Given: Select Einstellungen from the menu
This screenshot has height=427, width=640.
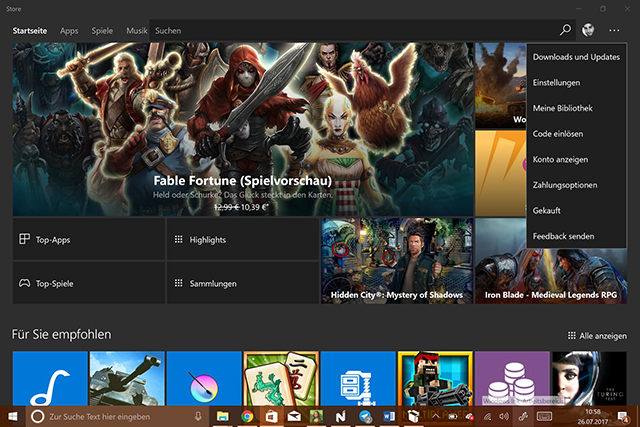Looking at the screenshot, I should tap(576, 82).
